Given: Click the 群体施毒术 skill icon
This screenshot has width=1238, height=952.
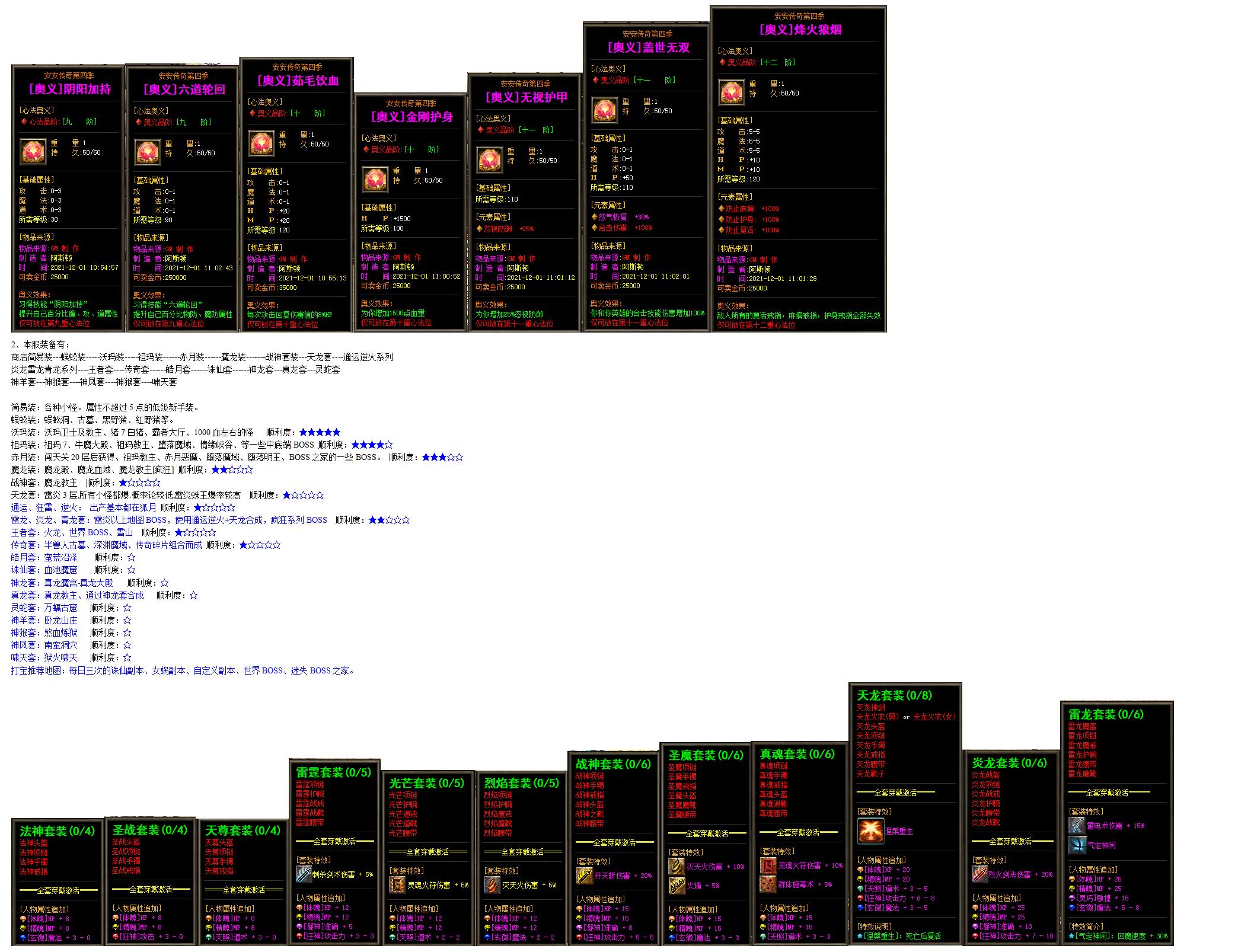Looking at the screenshot, I should tap(768, 884).
